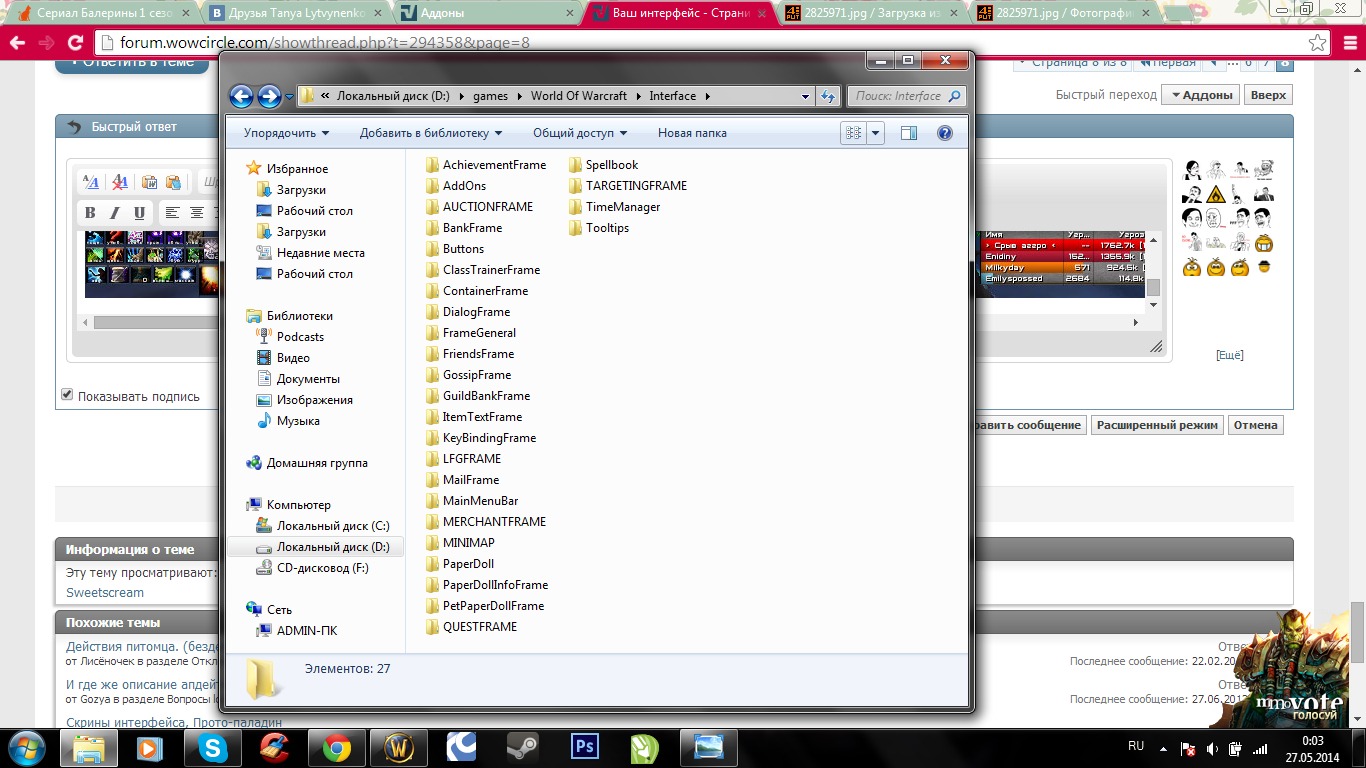This screenshot has width=1366, height=768.
Task: Toggle the Explorer preview pane
Action: pyautogui.click(x=908, y=133)
